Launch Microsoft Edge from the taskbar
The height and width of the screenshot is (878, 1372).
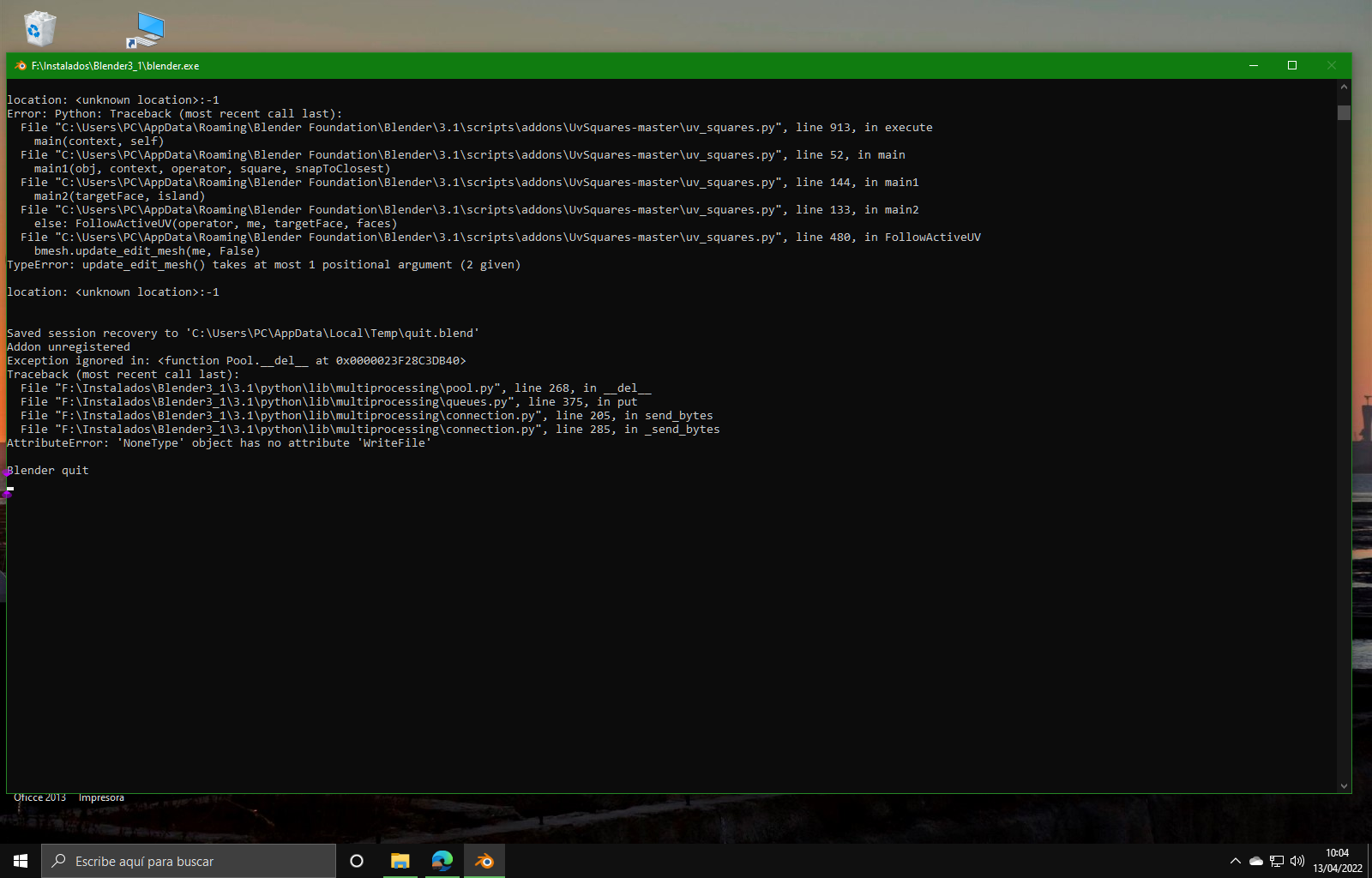coord(442,861)
